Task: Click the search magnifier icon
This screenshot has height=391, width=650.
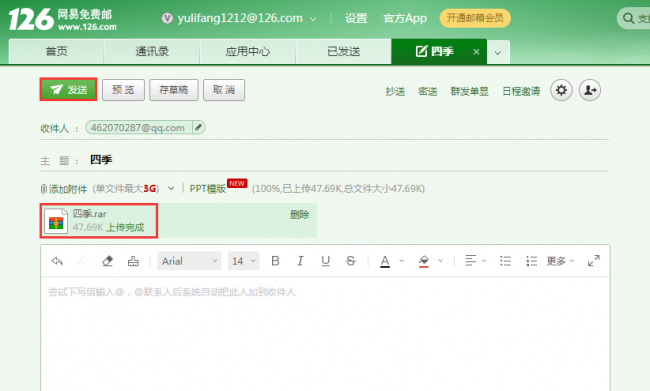Action: pyautogui.click(x=628, y=18)
